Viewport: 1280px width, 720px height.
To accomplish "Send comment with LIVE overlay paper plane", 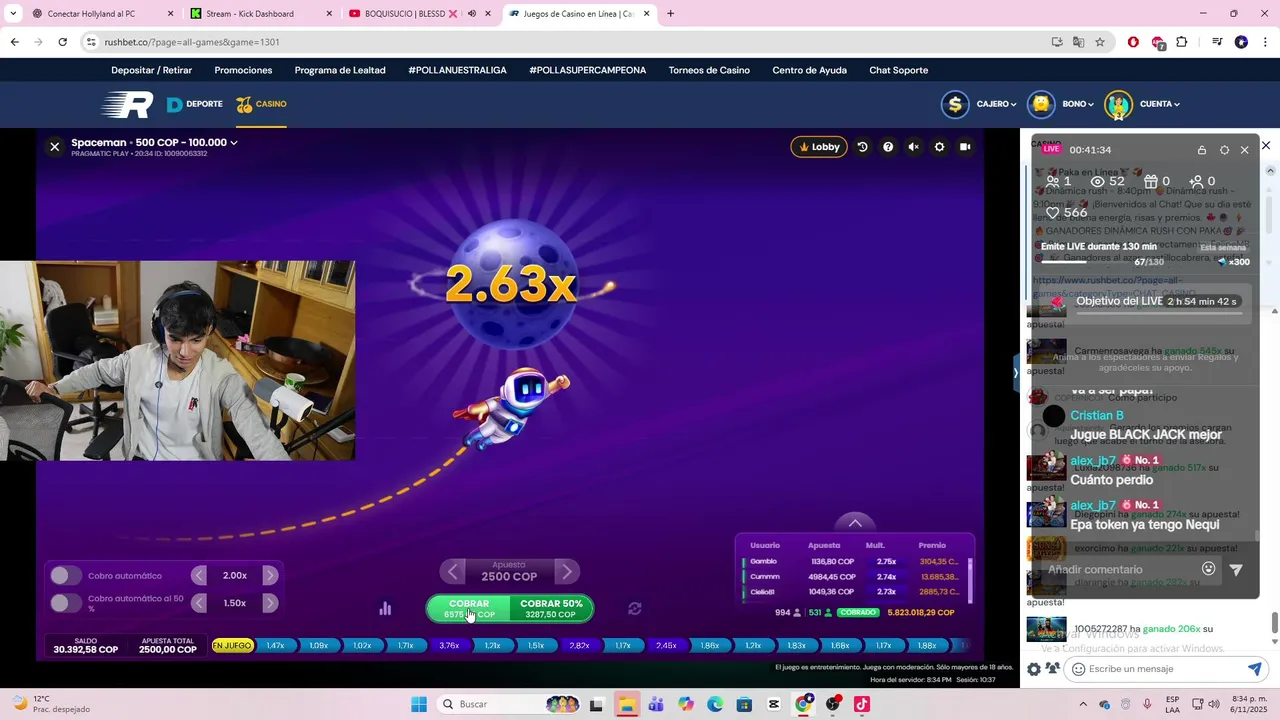I will tap(1236, 570).
